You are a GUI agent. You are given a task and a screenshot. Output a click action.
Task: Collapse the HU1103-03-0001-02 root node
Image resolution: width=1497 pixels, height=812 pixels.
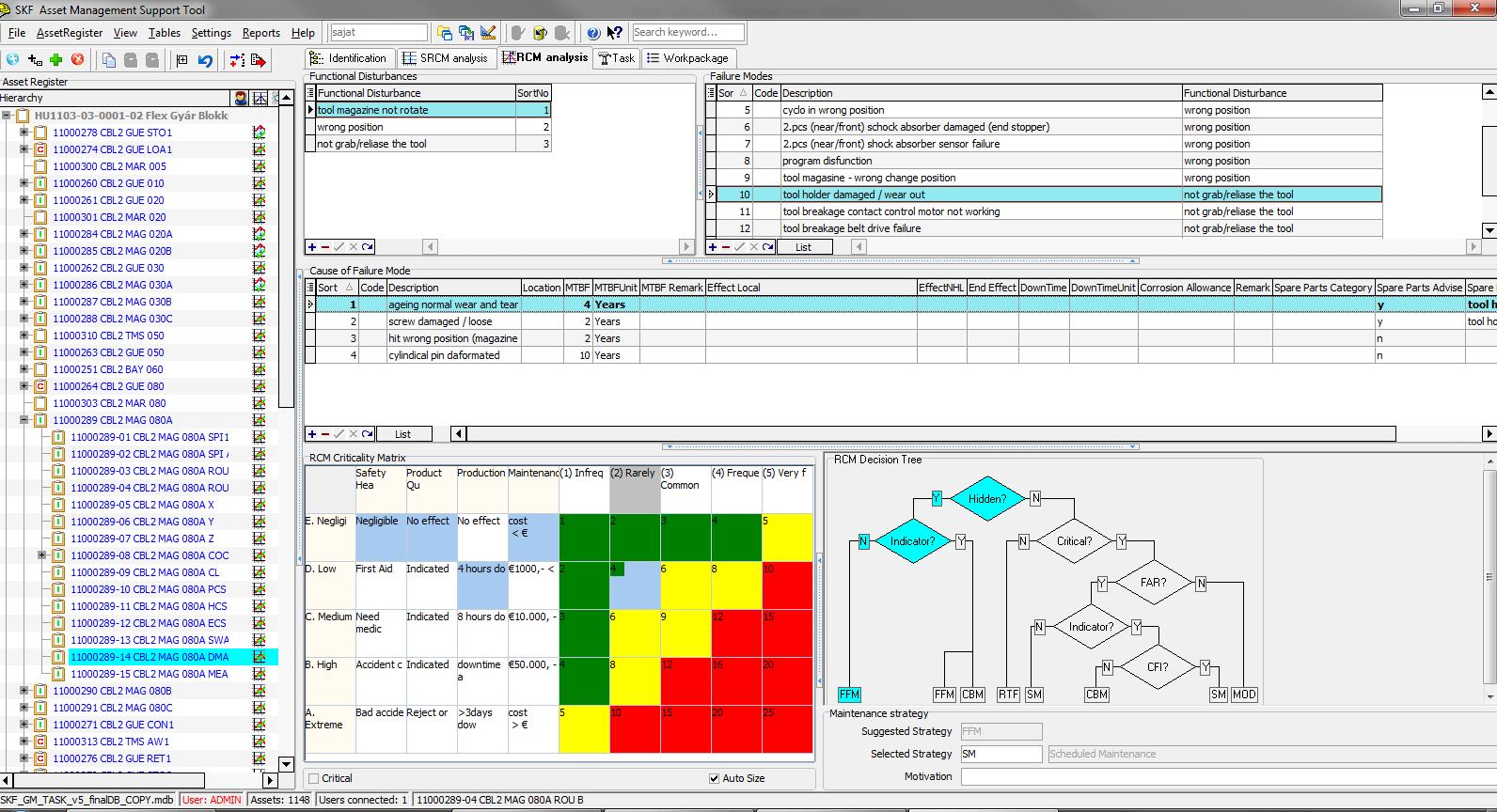[x=7, y=116]
